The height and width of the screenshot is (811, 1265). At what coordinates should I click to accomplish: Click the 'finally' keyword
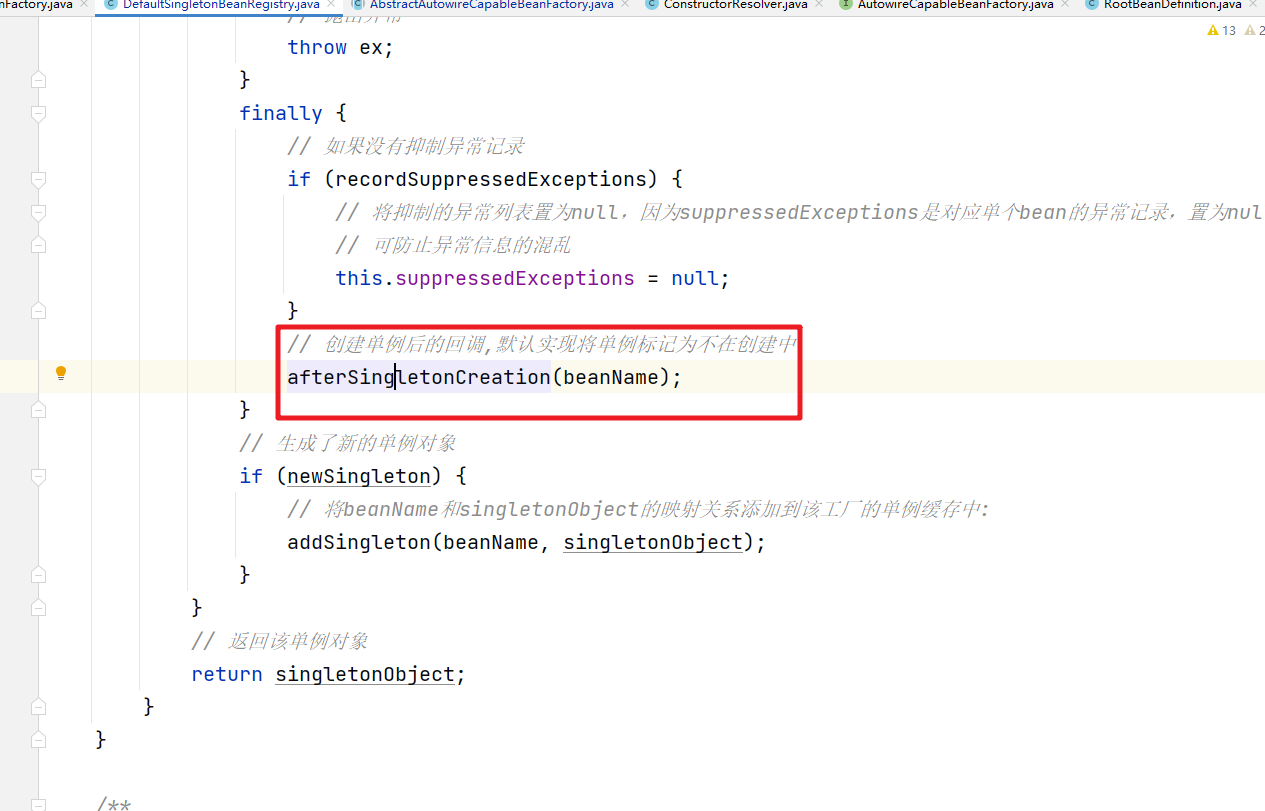[281, 113]
